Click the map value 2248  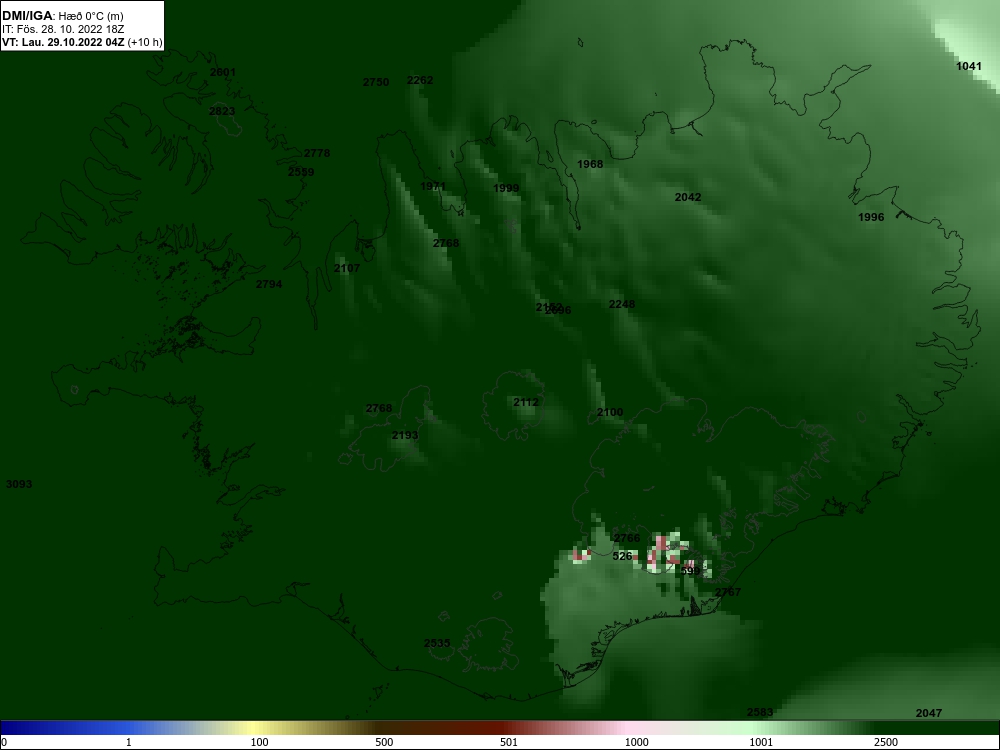(622, 305)
